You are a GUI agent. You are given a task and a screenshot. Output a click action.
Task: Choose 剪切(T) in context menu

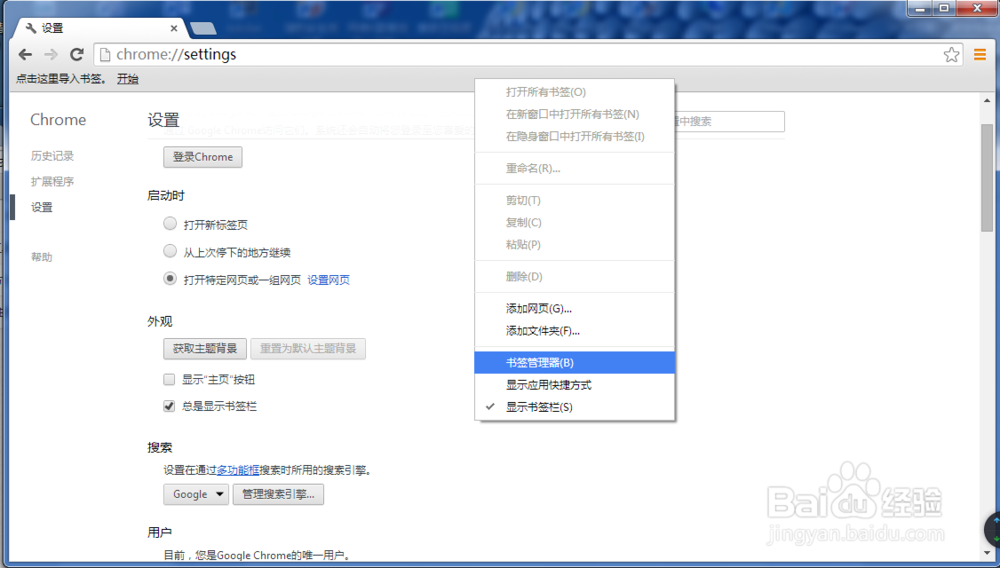tap(575, 200)
